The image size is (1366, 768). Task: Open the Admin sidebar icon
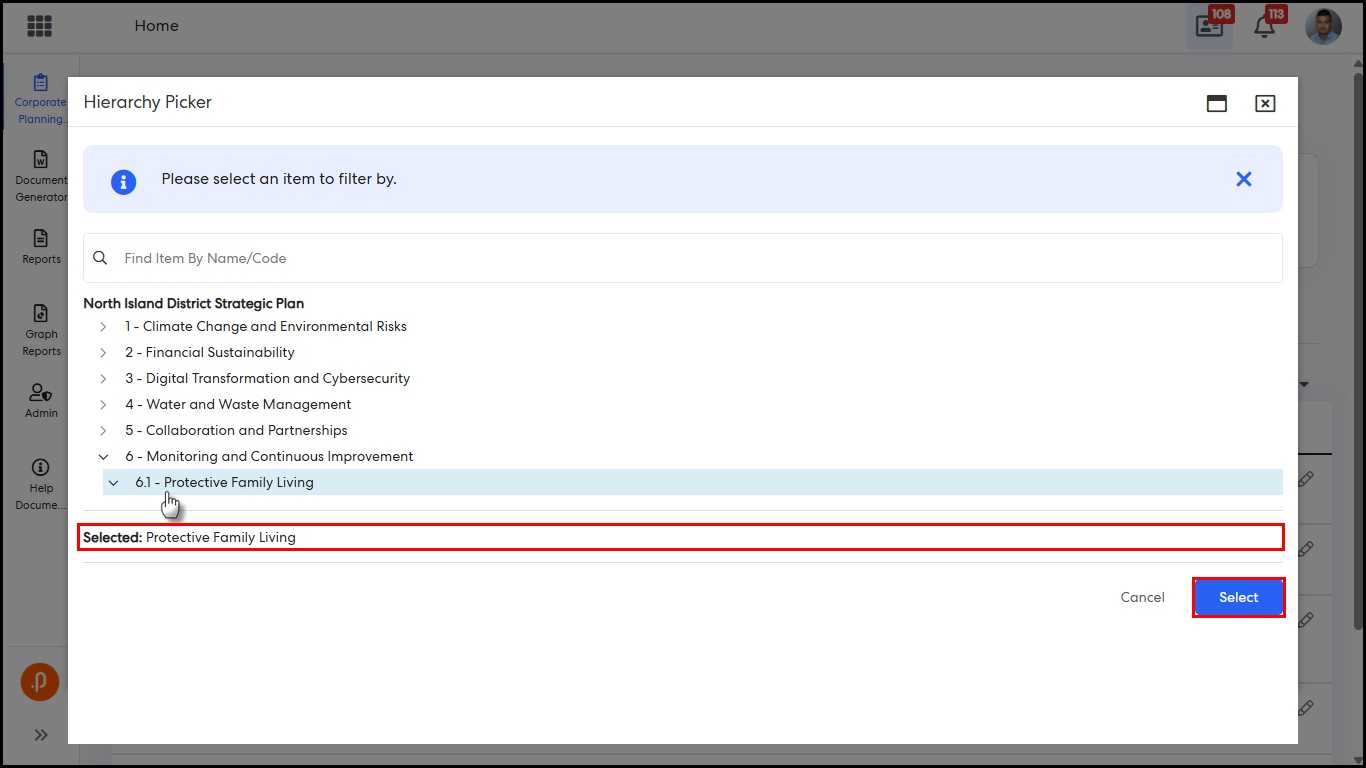(41, 400)
